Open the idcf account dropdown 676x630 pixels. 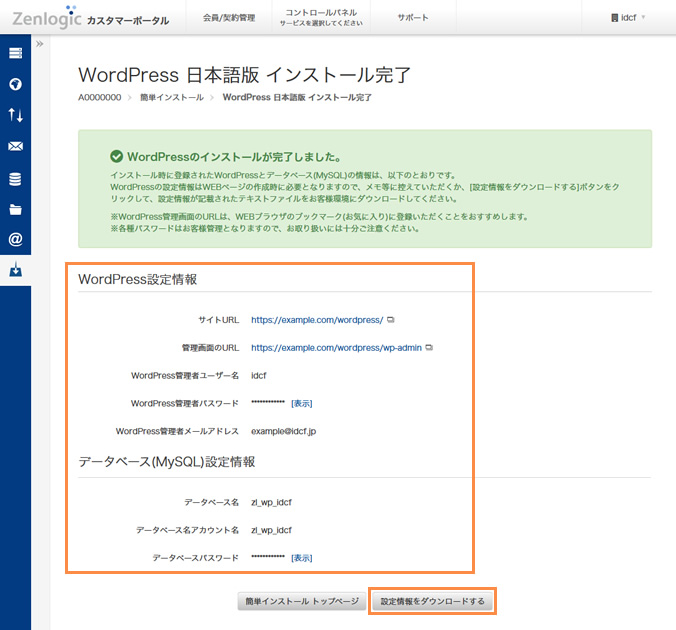point(628,18)
